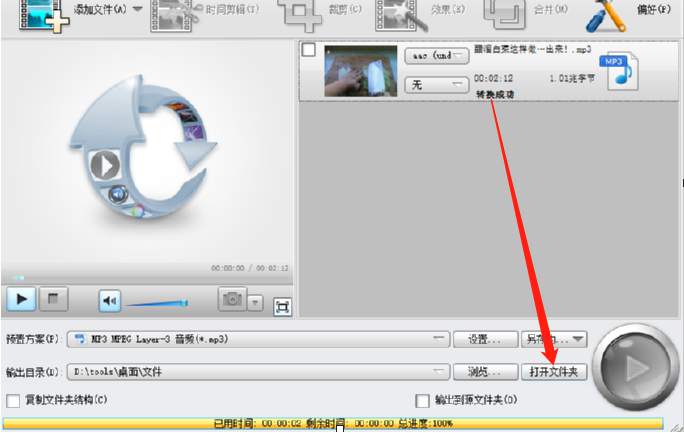This screenshot has width=684, height=433.
Task: Click the 00:00:00 / 00:02:12 time display
Action: click(x=250, y=268)
